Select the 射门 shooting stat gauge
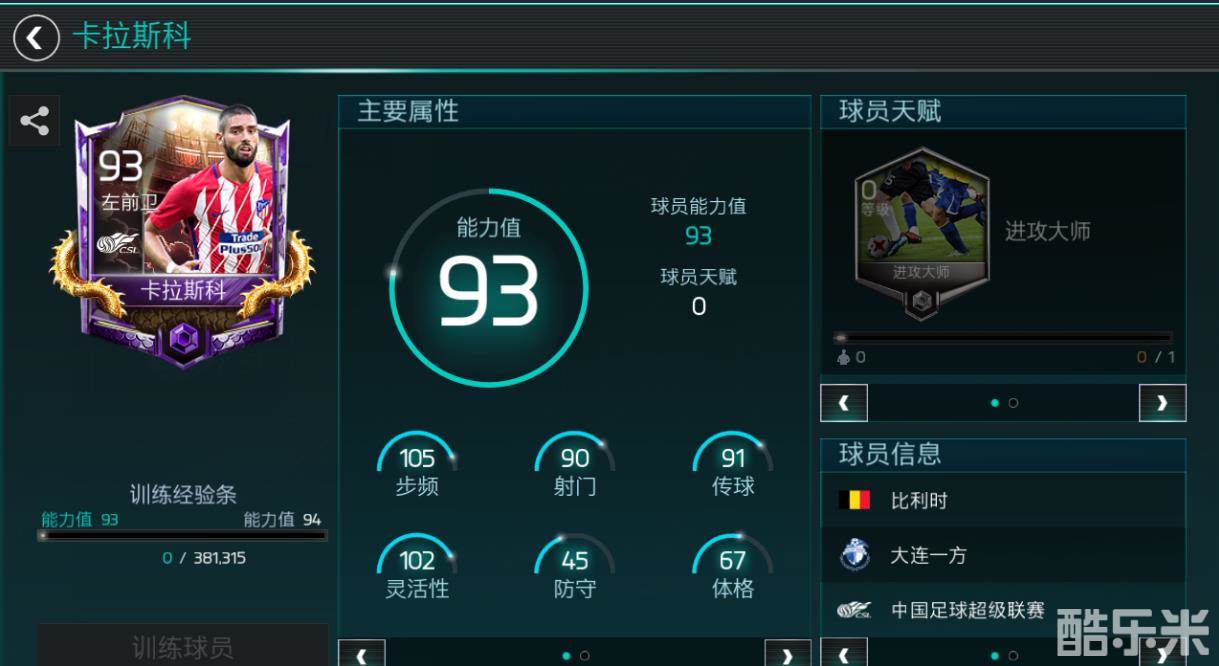This screenshot has width=1219, height=666. (x=575, y=466)
